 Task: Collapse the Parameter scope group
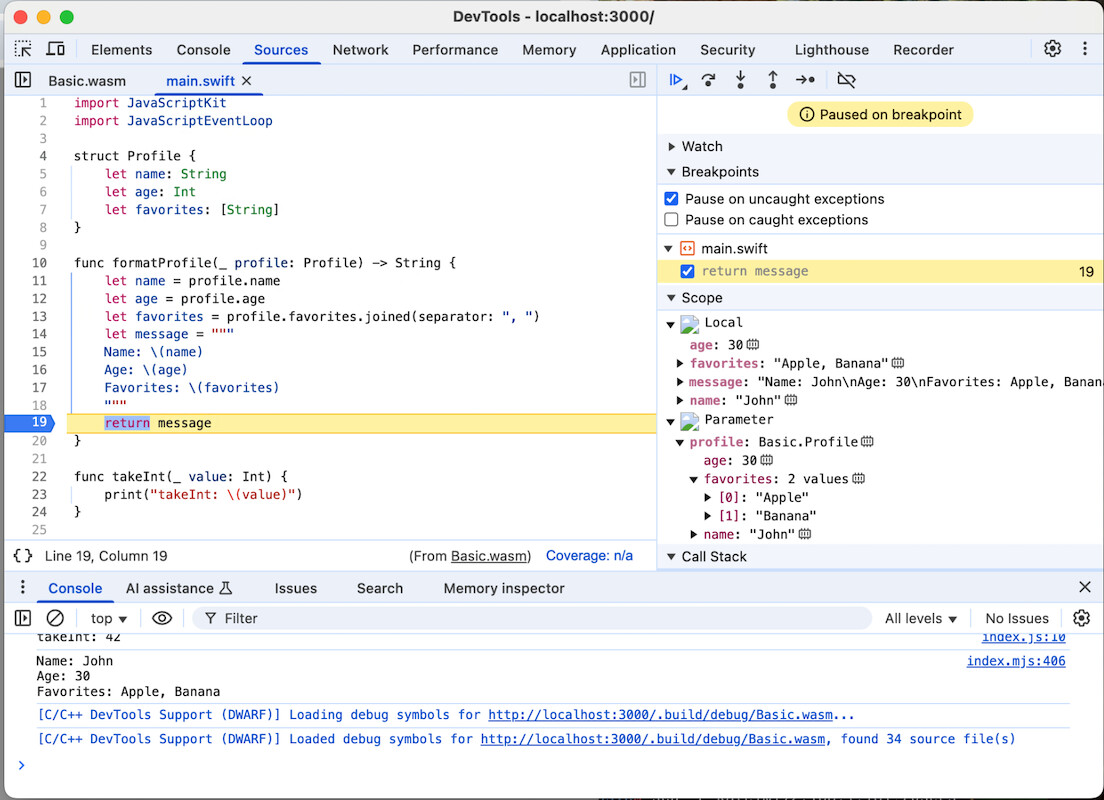click(x=670, y=422)
